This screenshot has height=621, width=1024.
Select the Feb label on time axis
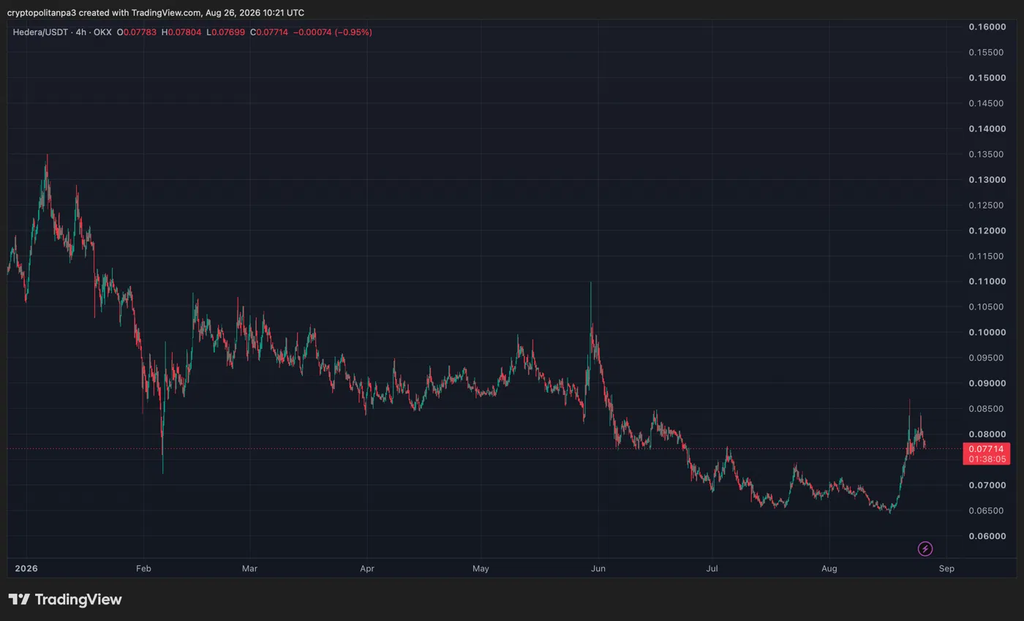coord(144,568)
